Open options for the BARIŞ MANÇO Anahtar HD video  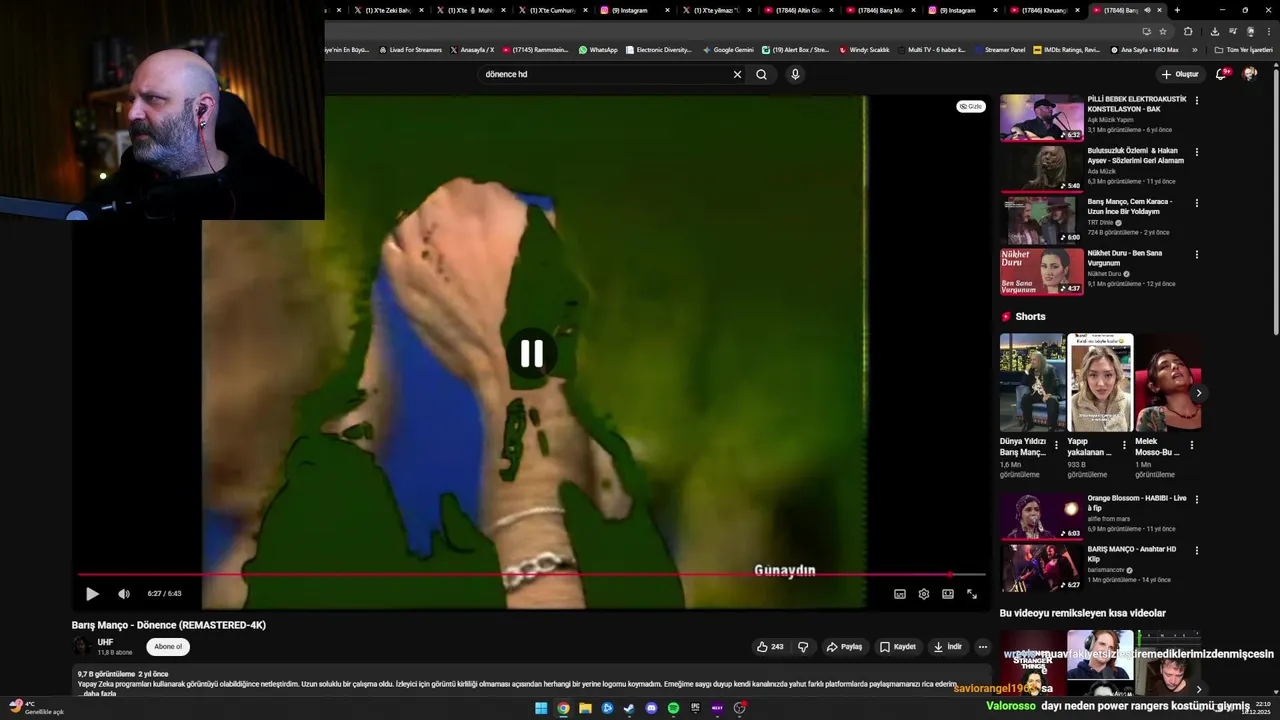(1196, 550)
